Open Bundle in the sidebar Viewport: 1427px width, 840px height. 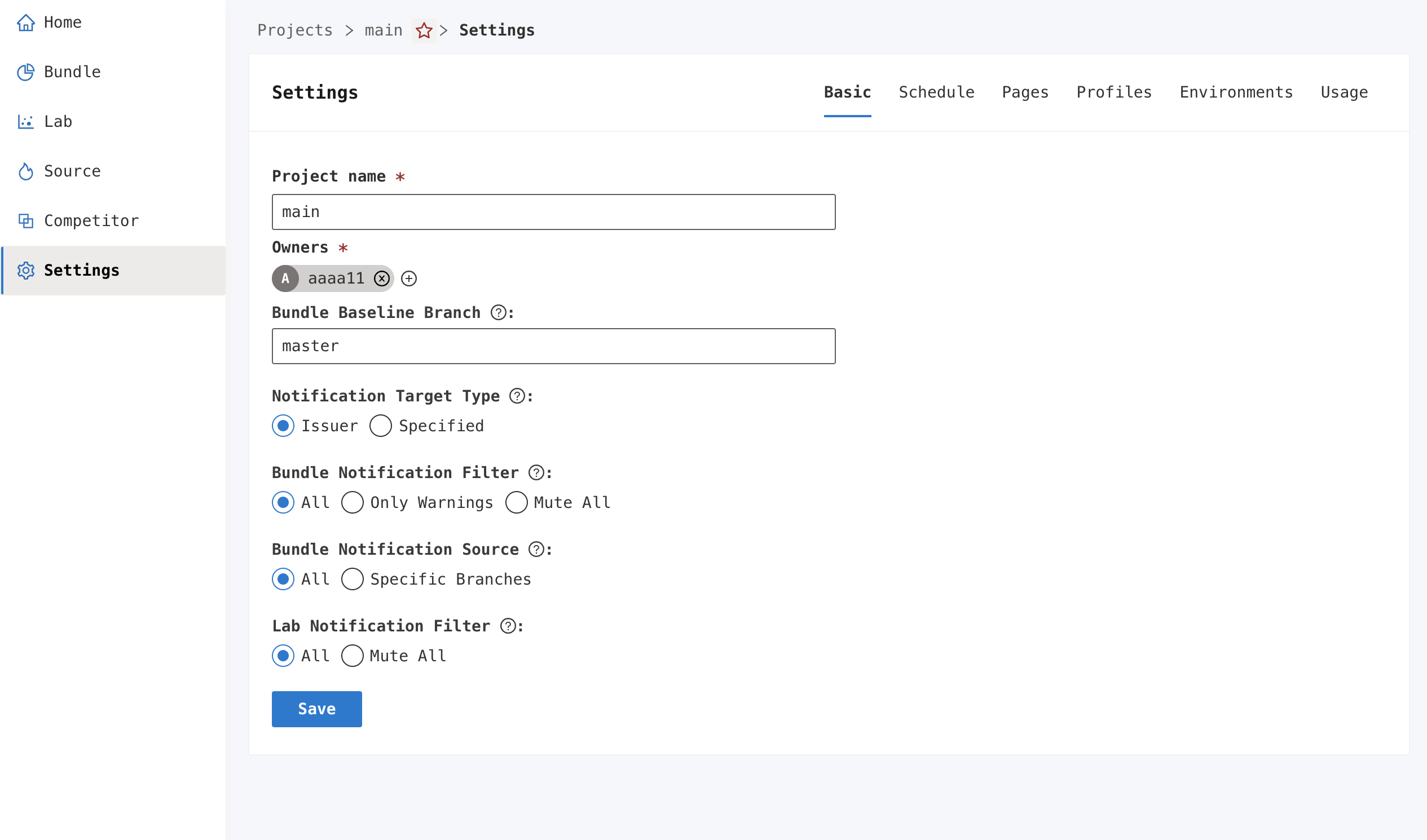pos(113,72)
